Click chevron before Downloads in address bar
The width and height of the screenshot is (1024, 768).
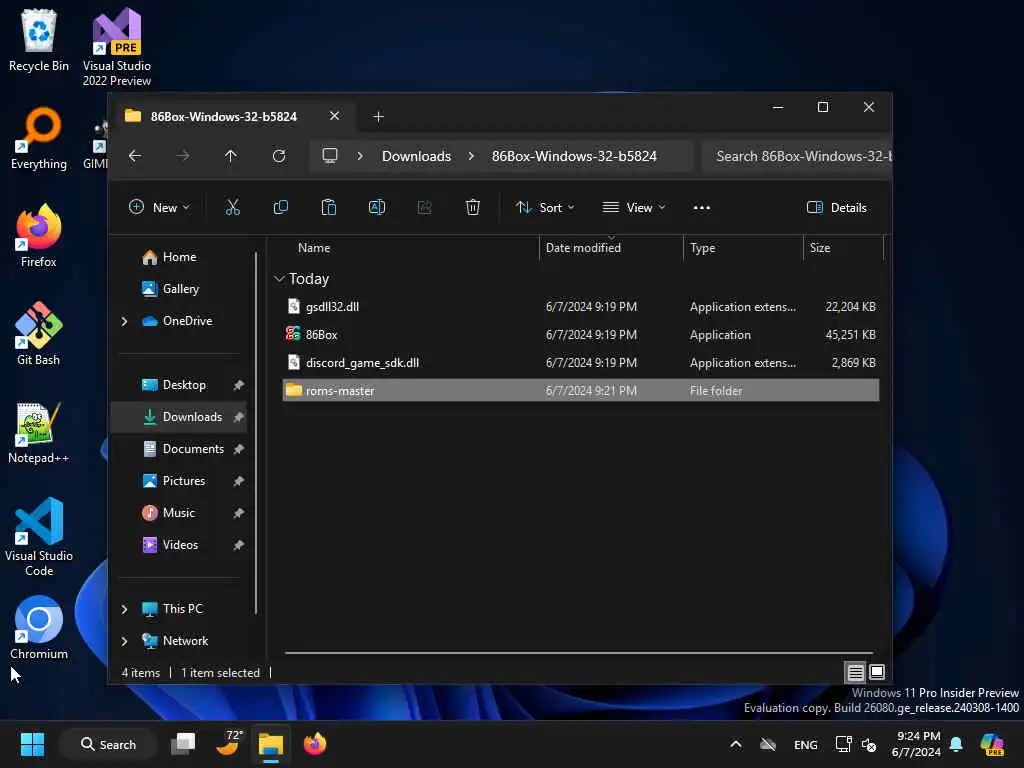360,156
